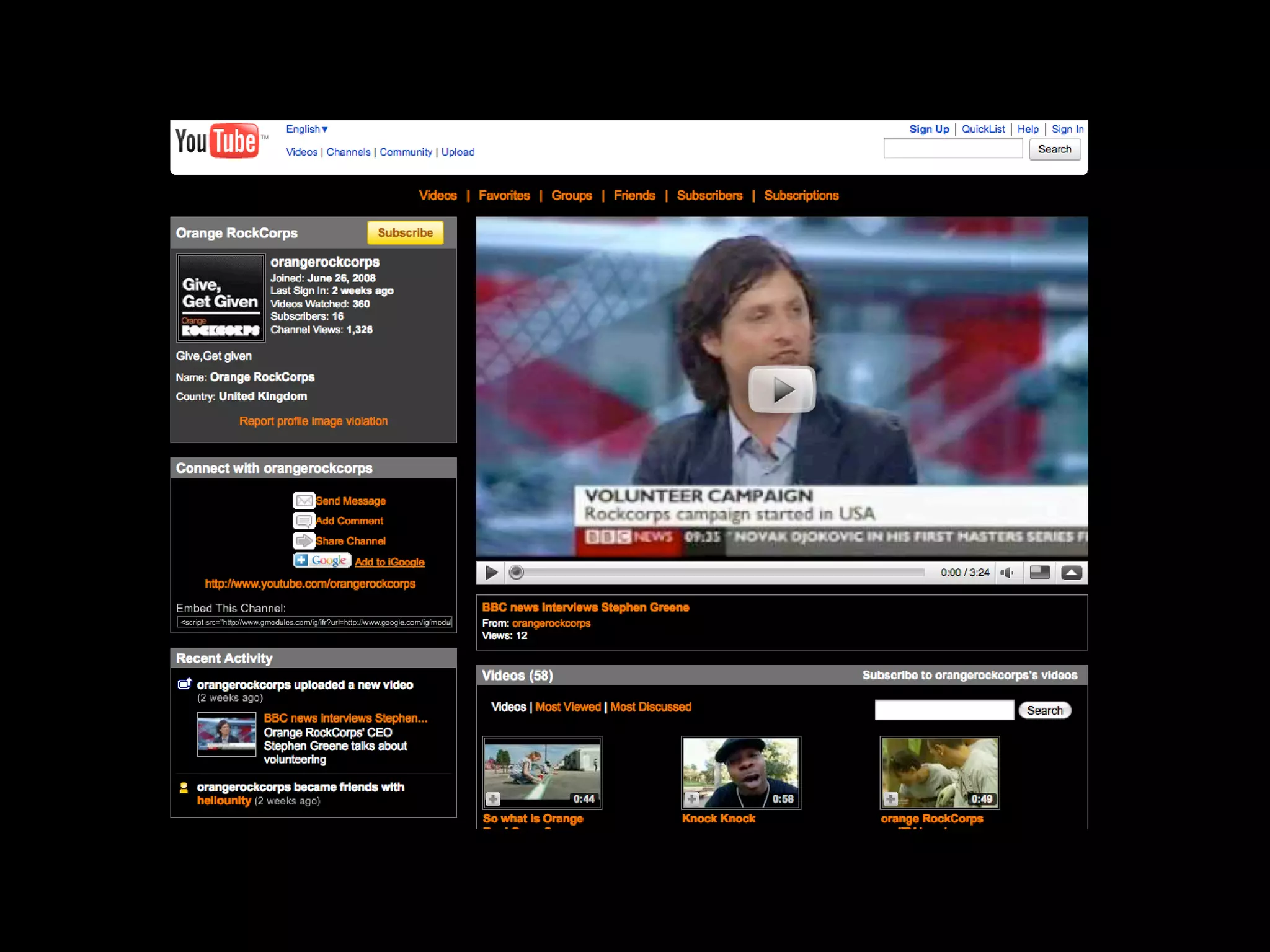Image resolution: width=1270 pixels, height=952 pixels.
Task: Click the video progress seek bar
Action: pyautogui.click(x=719, y=573)
